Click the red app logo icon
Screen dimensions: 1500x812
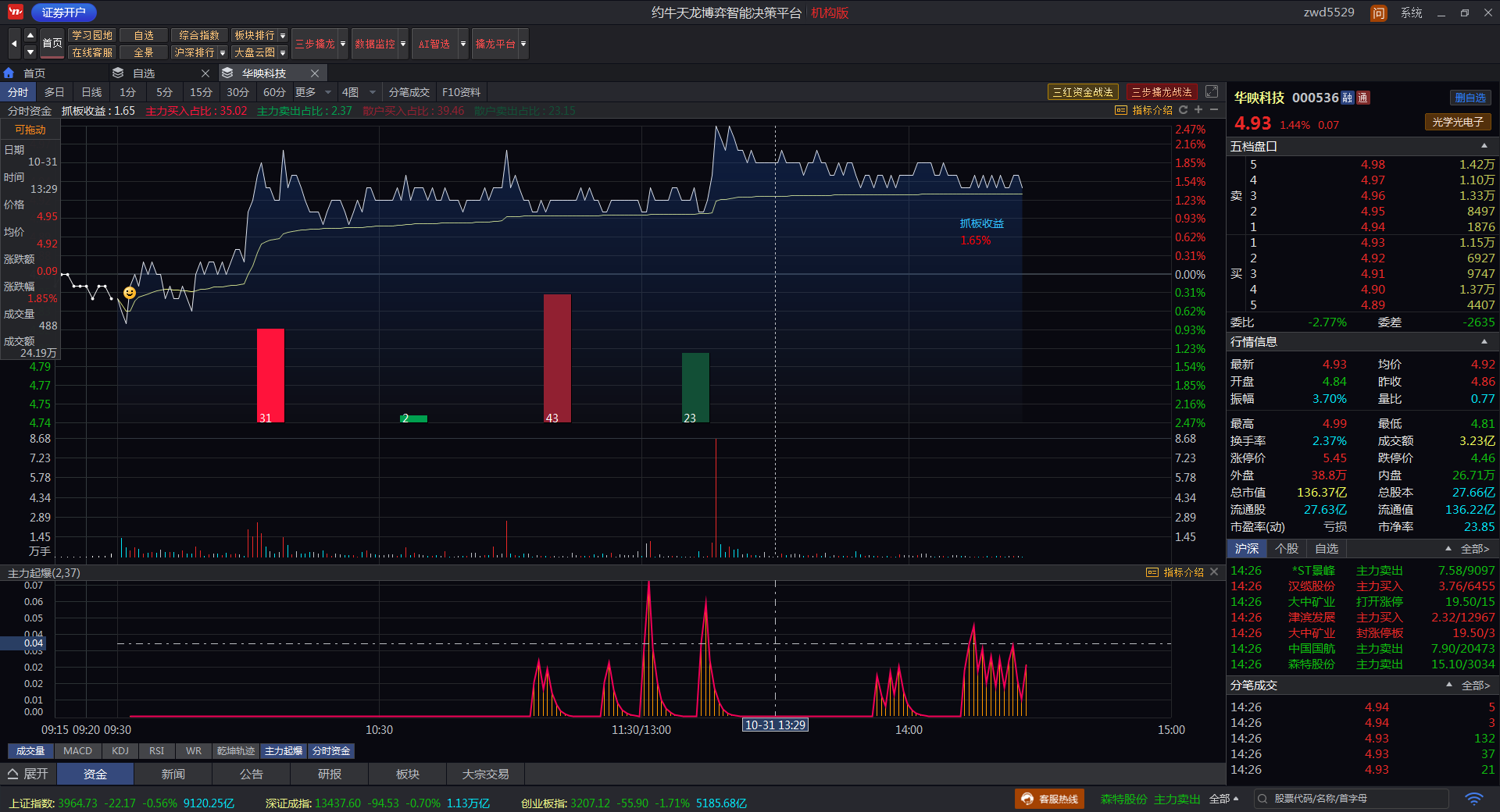click(15, 12)
